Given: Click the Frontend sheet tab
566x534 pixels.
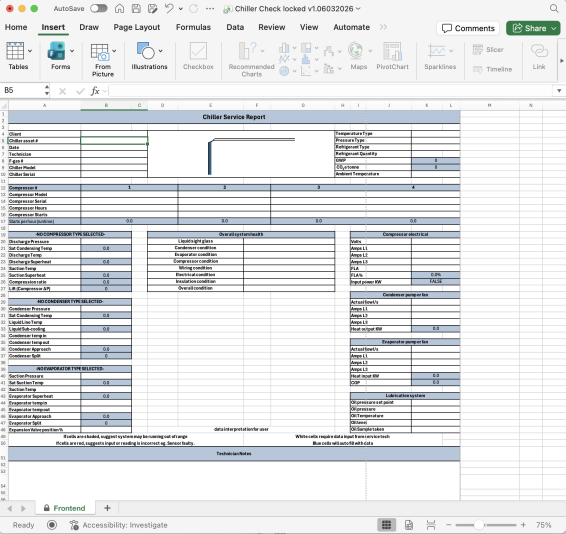Looking at the screenshot, I should tap(65, 508).
